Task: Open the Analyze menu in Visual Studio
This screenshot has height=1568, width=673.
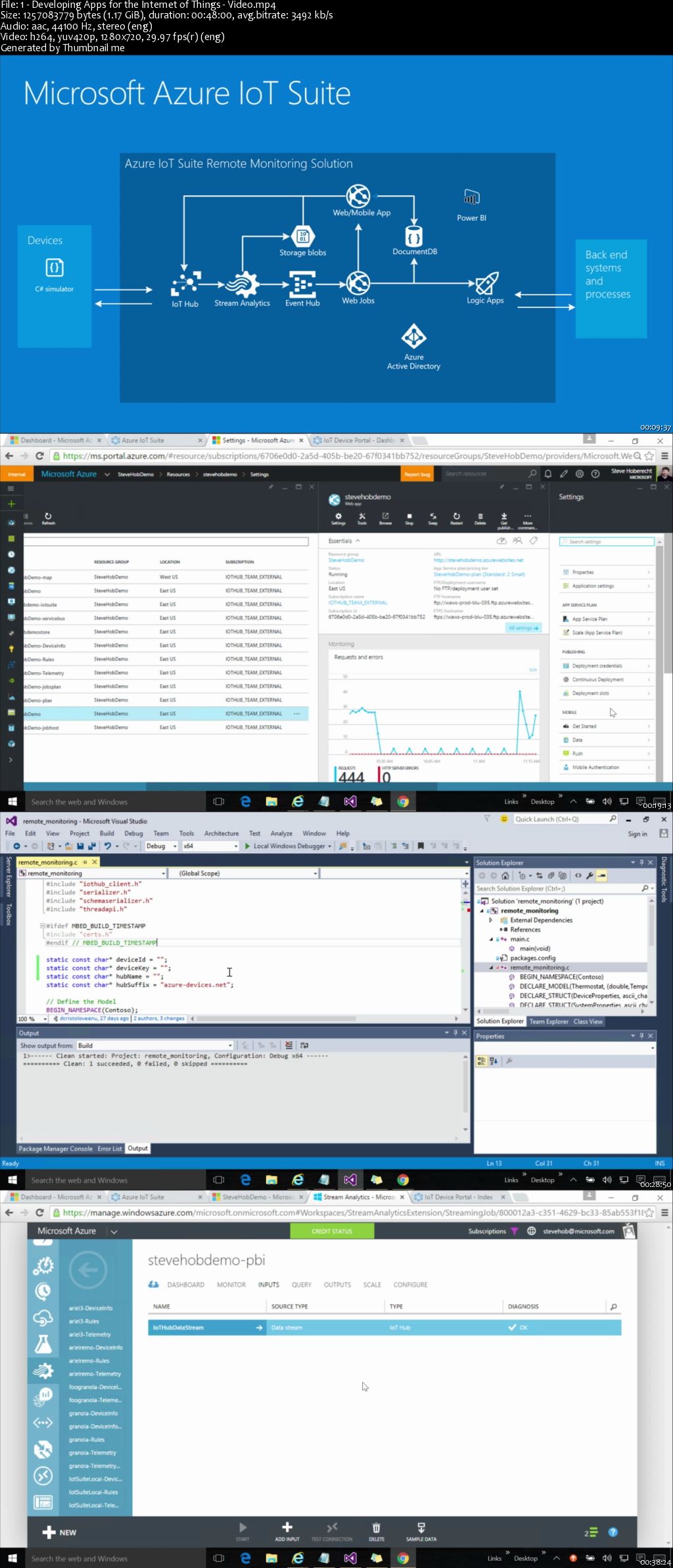Action: 281,833
